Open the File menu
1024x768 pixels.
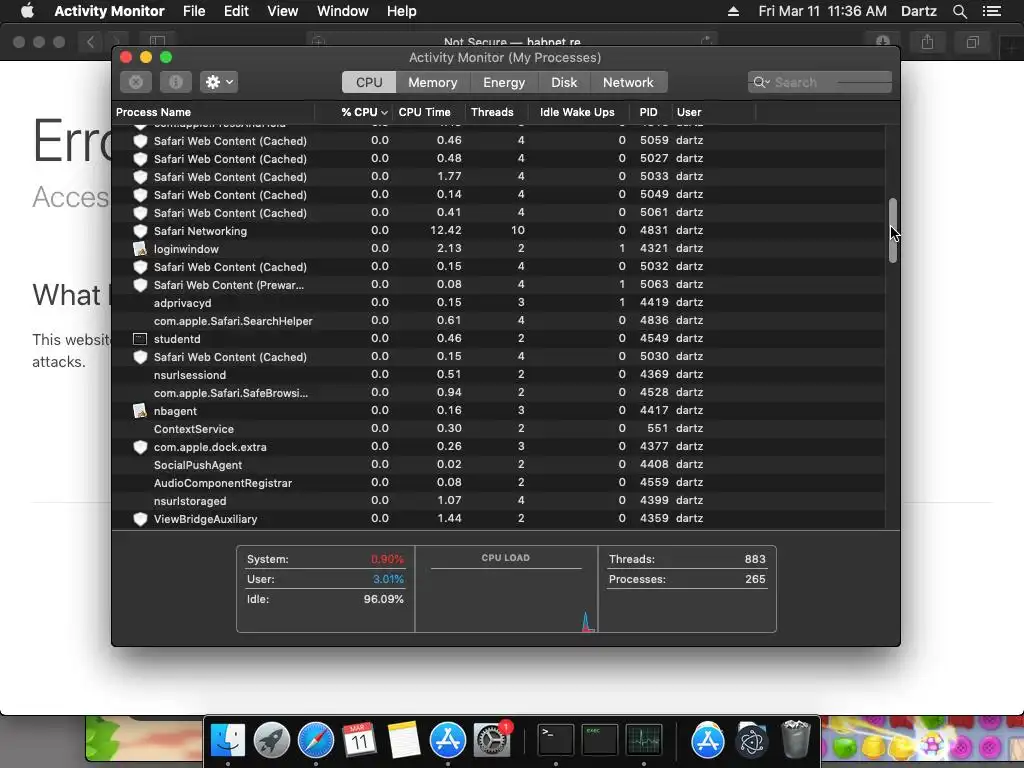[194, 11]
